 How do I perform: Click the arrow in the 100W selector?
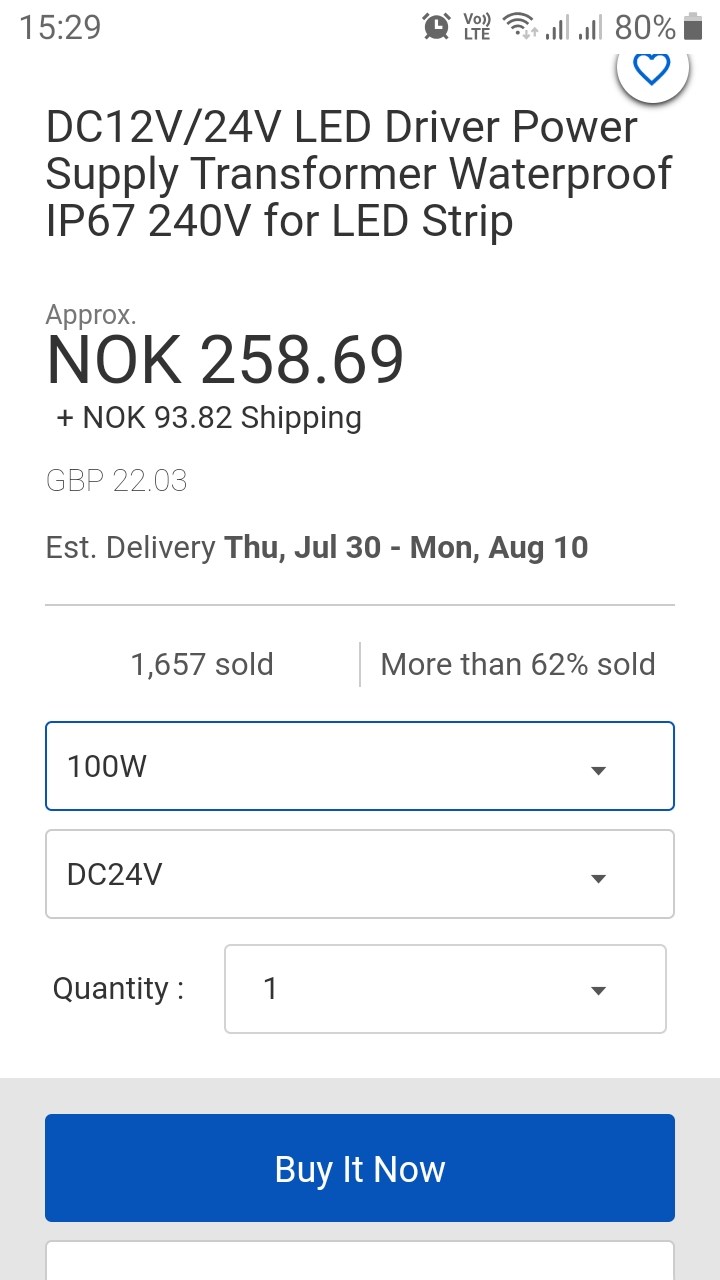tap(598, 770)
